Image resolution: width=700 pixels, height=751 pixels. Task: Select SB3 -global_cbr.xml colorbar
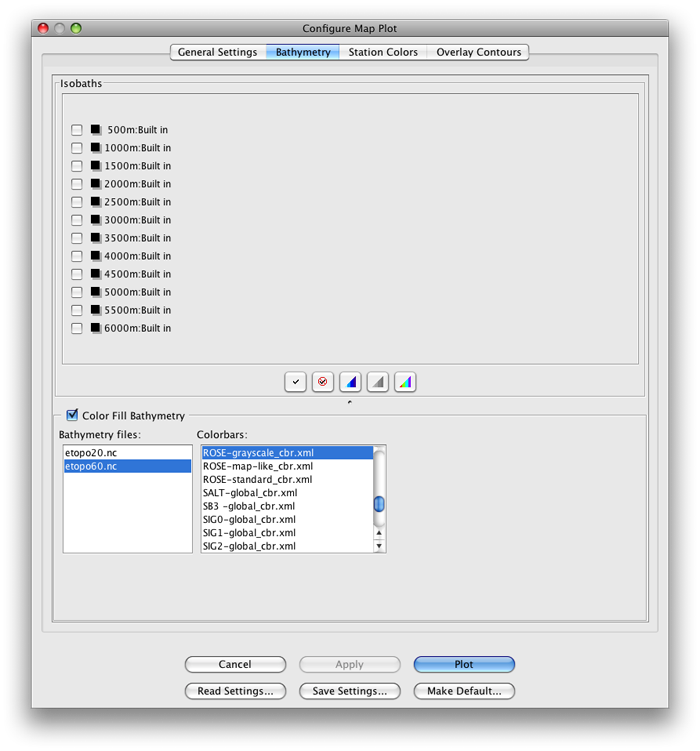[x=287, y=506]
